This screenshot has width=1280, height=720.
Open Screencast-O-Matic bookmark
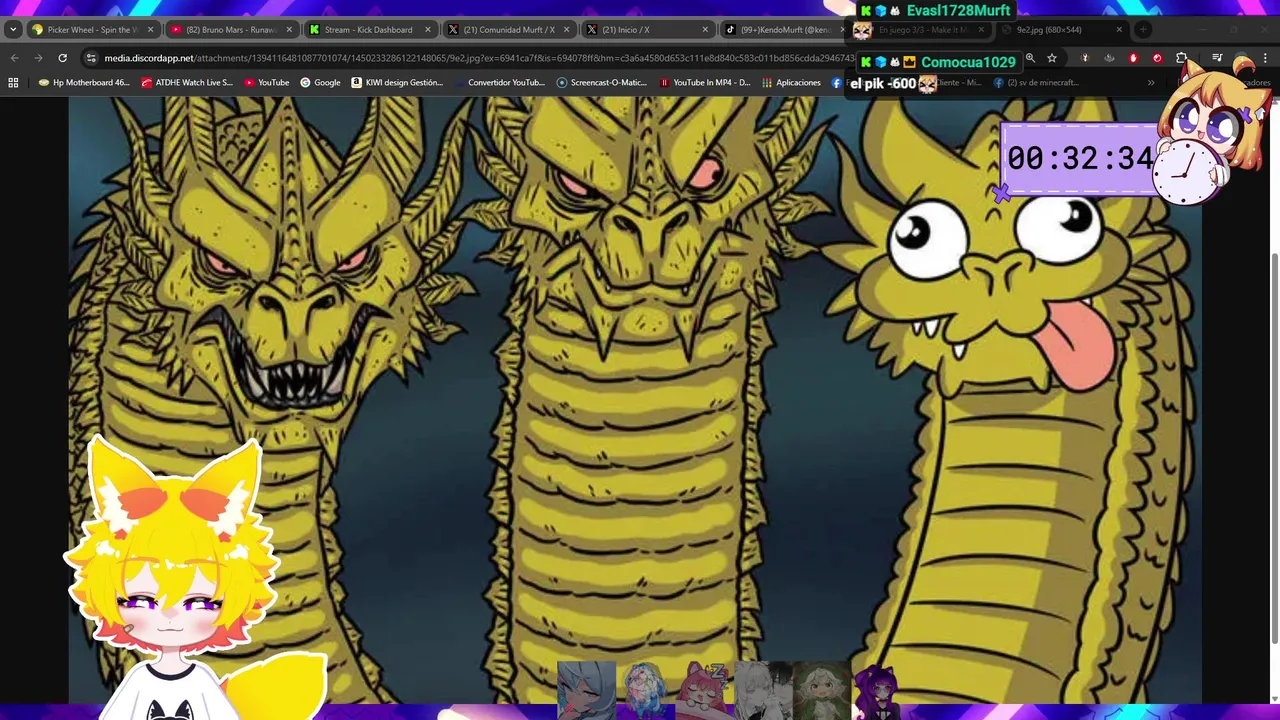click(x=602, y=83)
